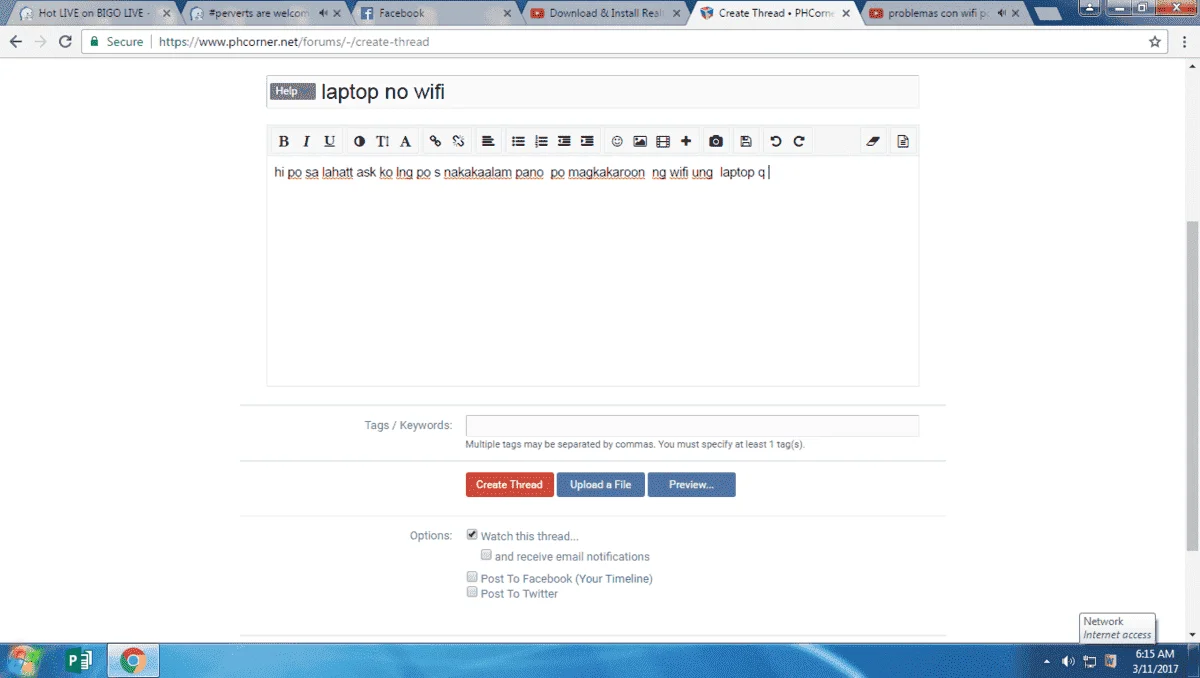The image size is (1200, 678).
Task: Toggle italic formatting in editor toolbar
Action: 306,141
